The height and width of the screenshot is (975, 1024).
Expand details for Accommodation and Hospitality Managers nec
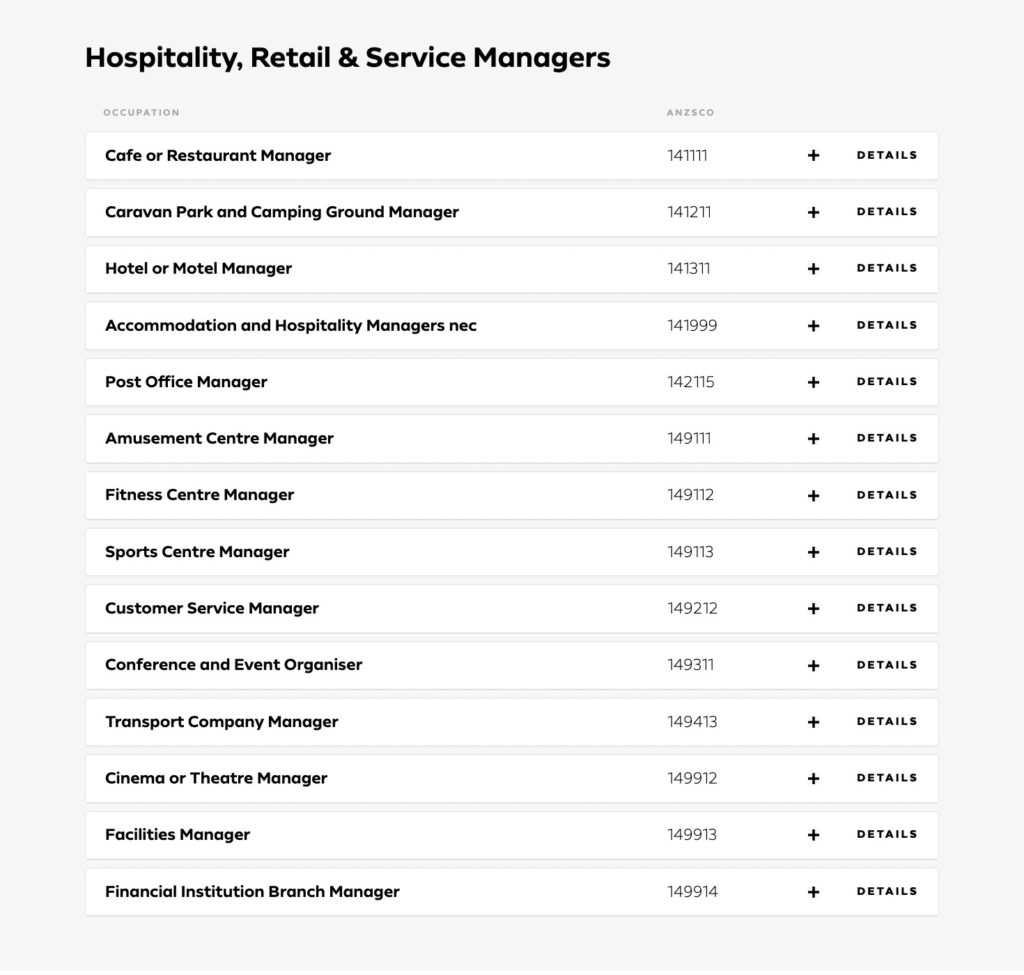886,325
